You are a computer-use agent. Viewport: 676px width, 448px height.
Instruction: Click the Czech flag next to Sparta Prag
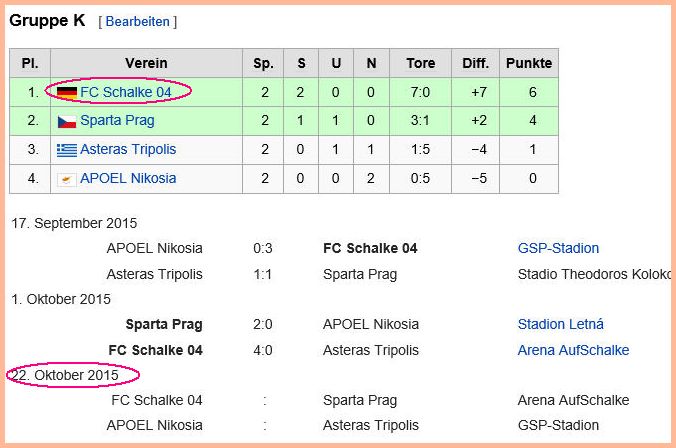click(67, 121)
